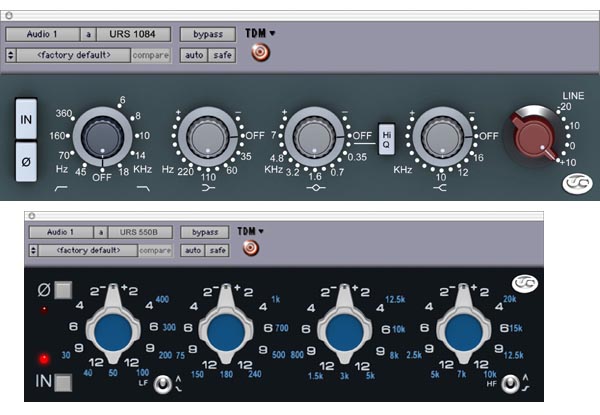600x415 pixels.
Task: Click the IN button on URS 1084
Action: 26,119
